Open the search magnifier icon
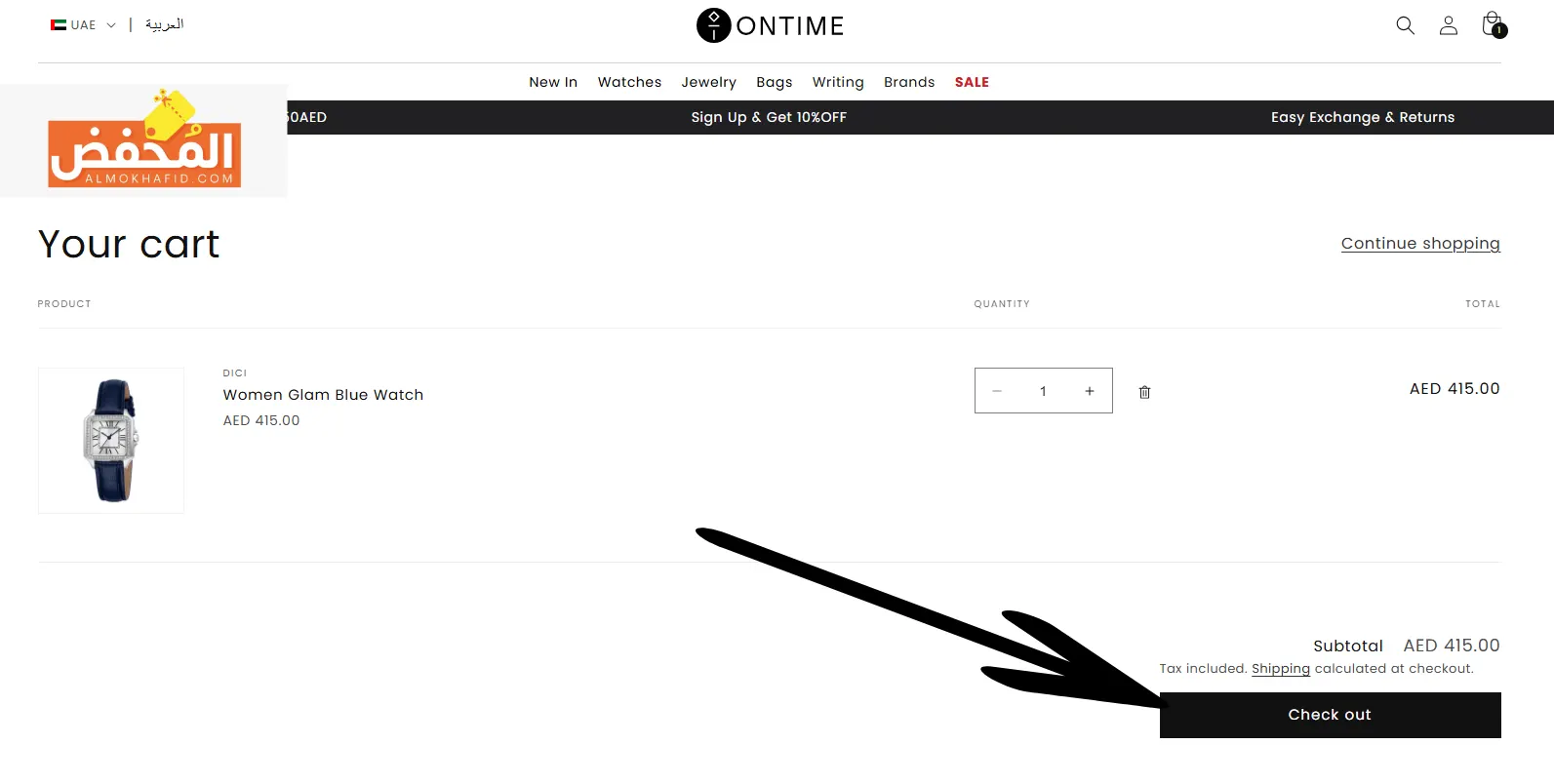This screenshot has height=784, width=1554. coord(1405,25)
